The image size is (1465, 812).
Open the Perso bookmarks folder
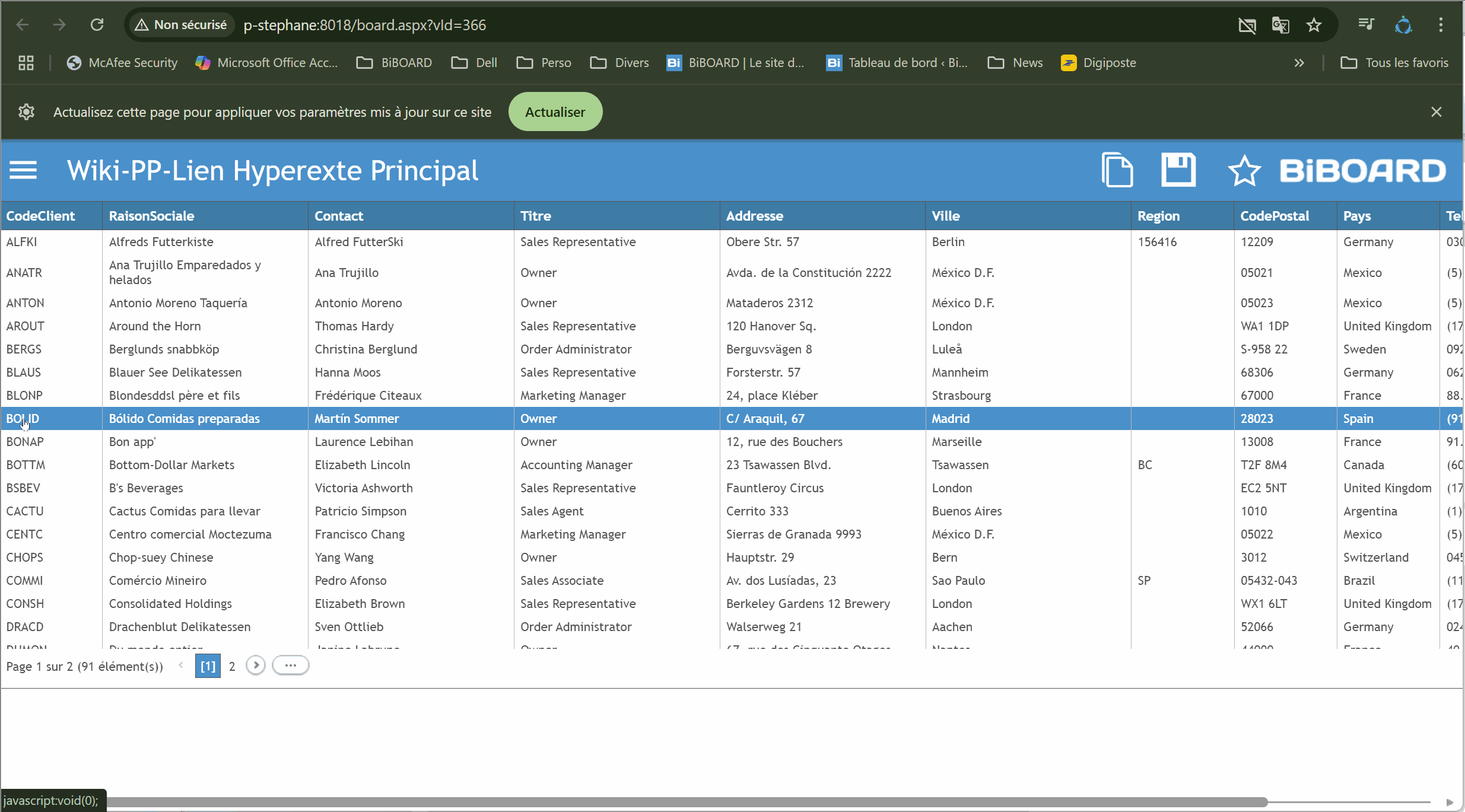click(544, 63)
